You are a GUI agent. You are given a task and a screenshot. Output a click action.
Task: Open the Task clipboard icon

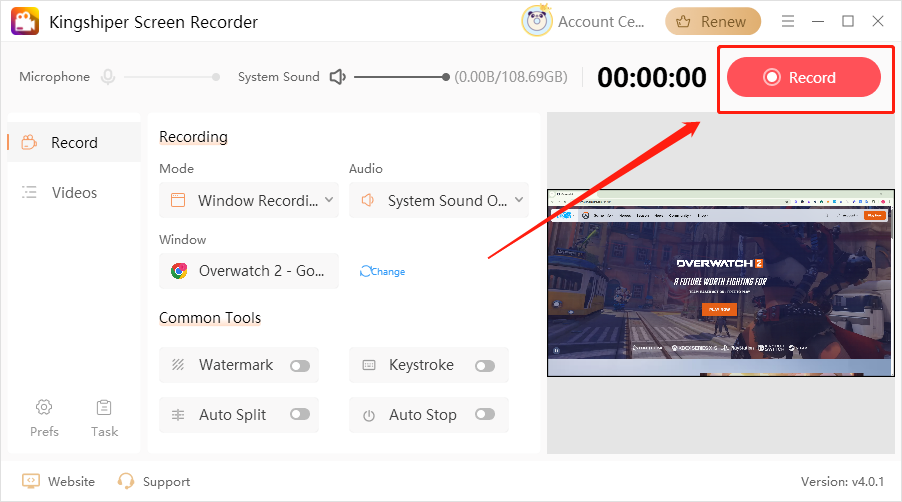coord(104,407)
